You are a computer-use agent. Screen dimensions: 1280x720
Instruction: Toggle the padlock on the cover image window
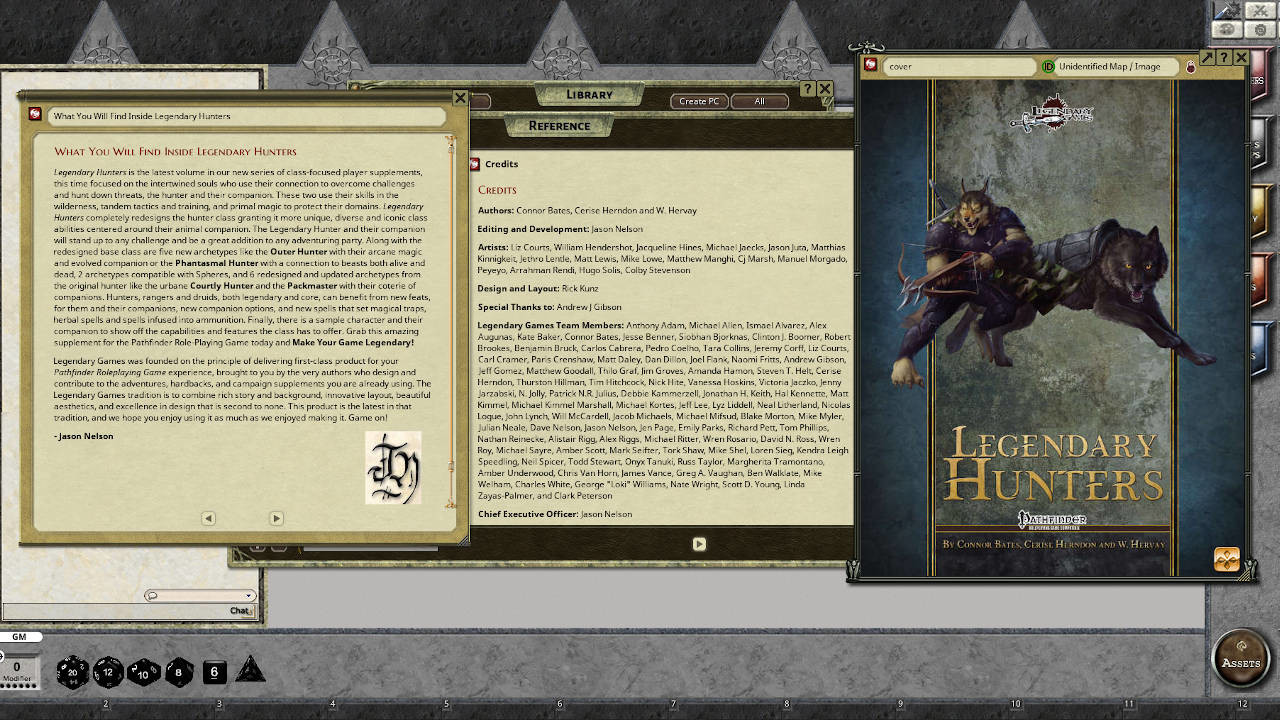(1189, 66)
